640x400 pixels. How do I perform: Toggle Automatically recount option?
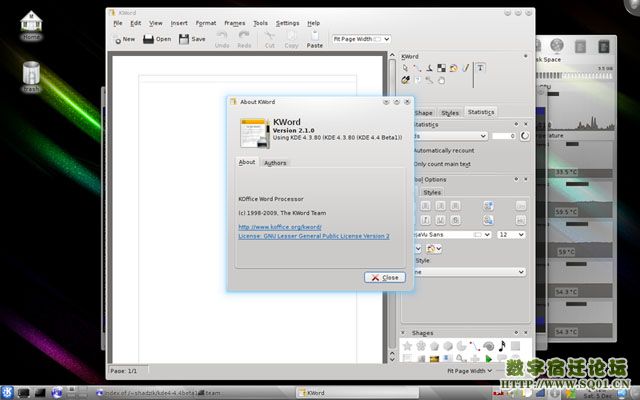tap(443, 150)
